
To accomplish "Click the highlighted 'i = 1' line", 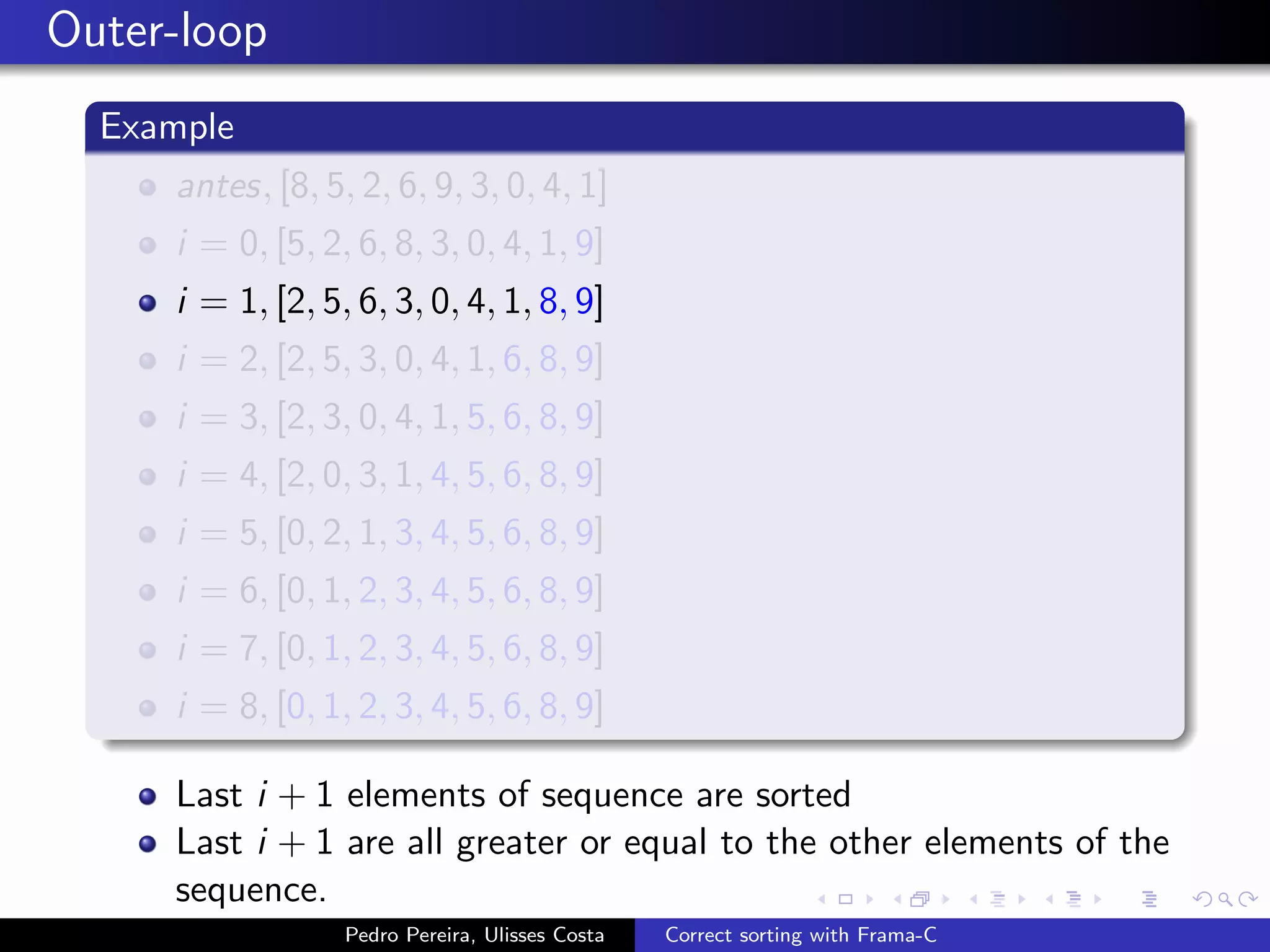I will pyautogui.click(x=389, y=302).
